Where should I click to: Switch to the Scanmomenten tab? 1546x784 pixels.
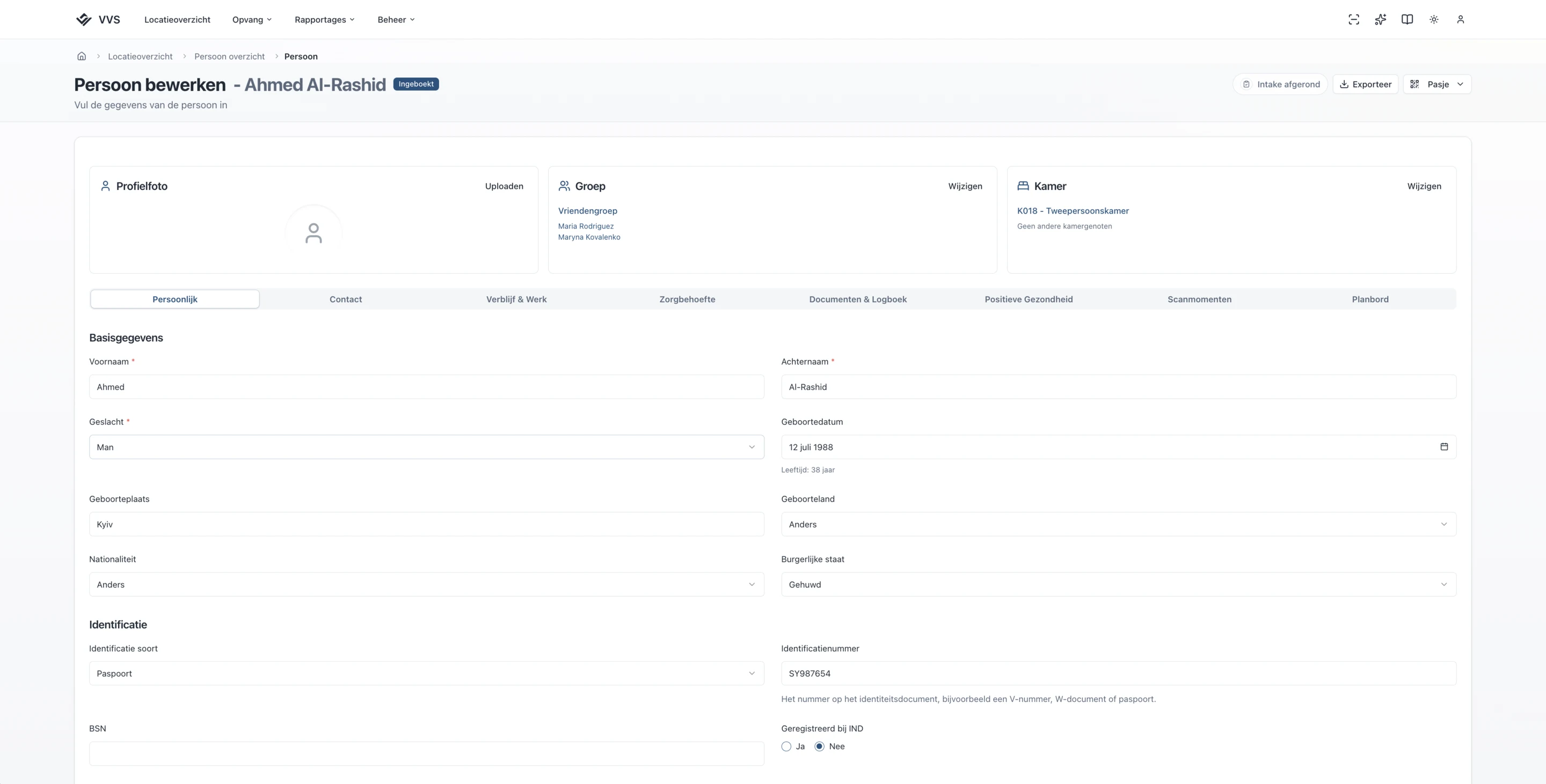coord(1199,299)
